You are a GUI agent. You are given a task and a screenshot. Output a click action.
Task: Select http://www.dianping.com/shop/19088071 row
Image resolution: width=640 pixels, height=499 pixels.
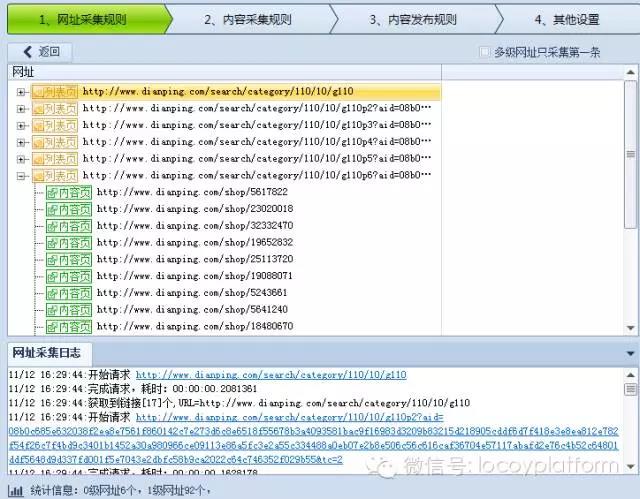tap(195, 276)
